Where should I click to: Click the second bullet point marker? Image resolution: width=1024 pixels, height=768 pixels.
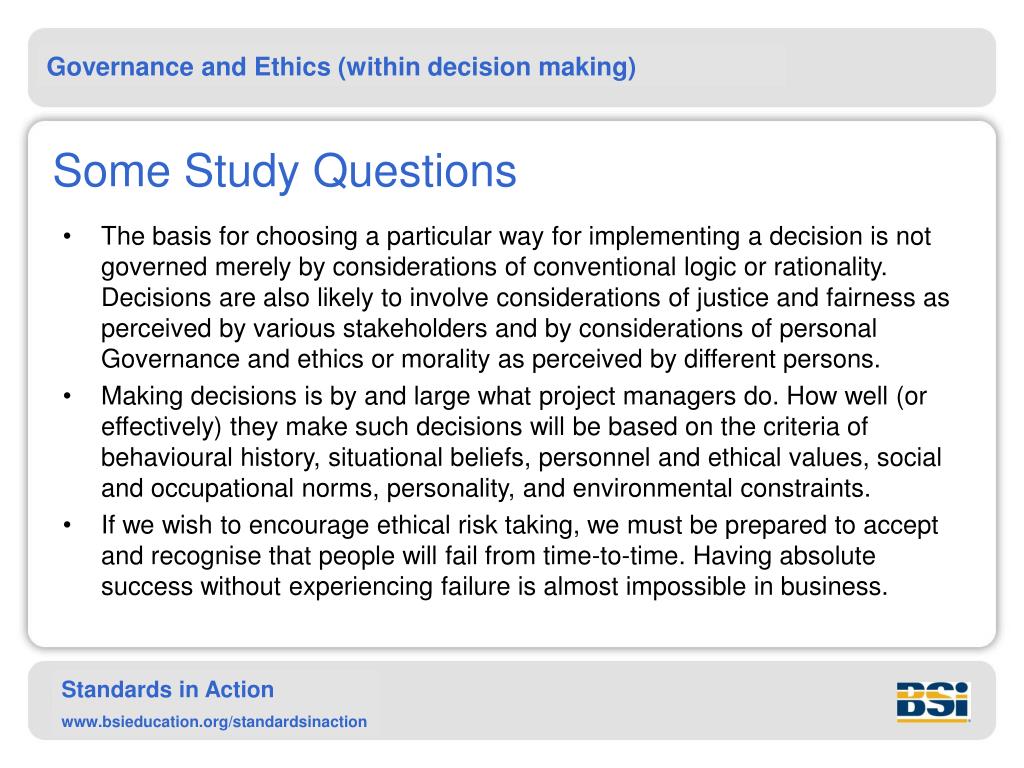67,396
